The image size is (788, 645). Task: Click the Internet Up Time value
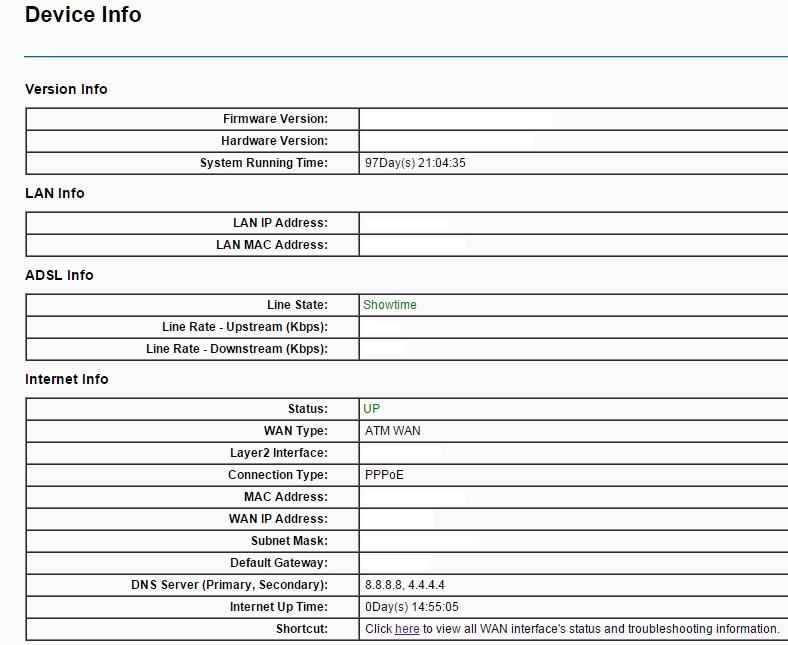click(x=412, y=607)
